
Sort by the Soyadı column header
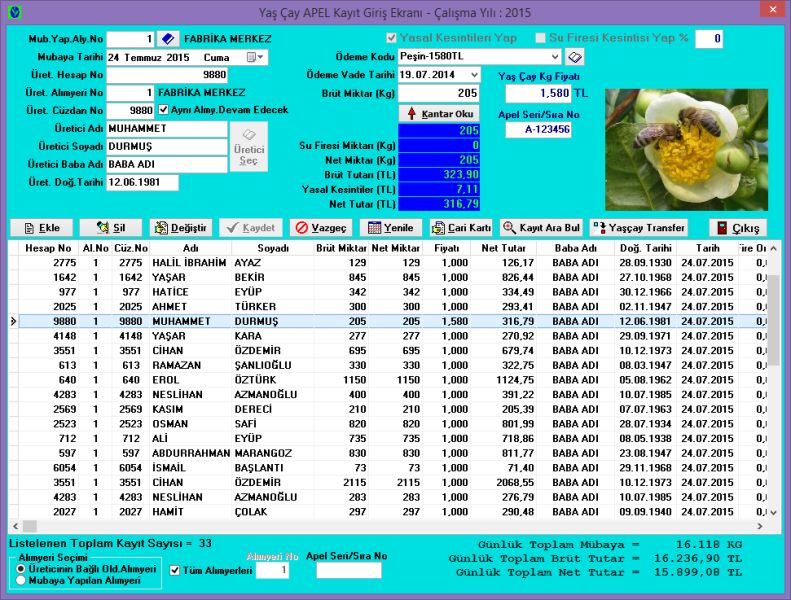[272, 247]
